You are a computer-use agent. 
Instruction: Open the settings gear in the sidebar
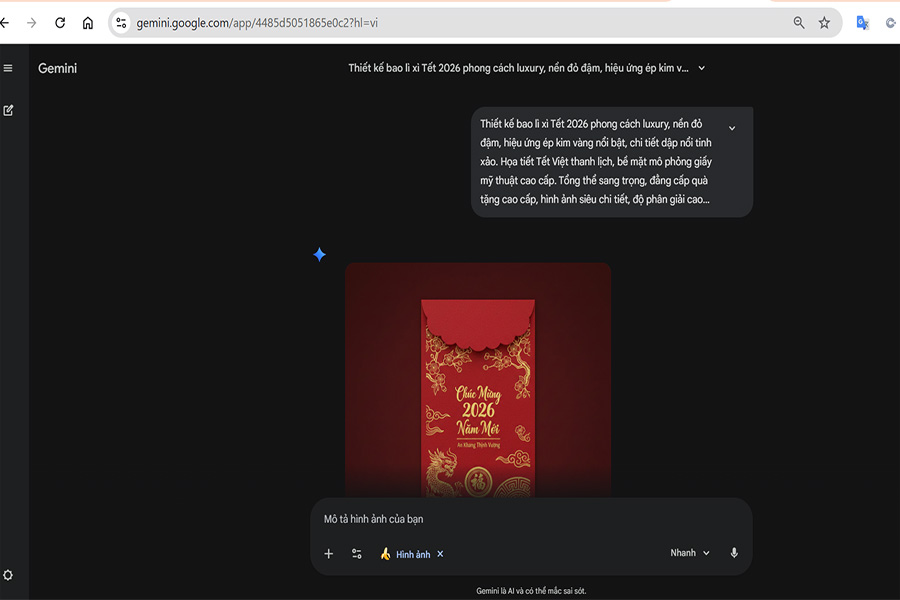(x=8, y=575)
